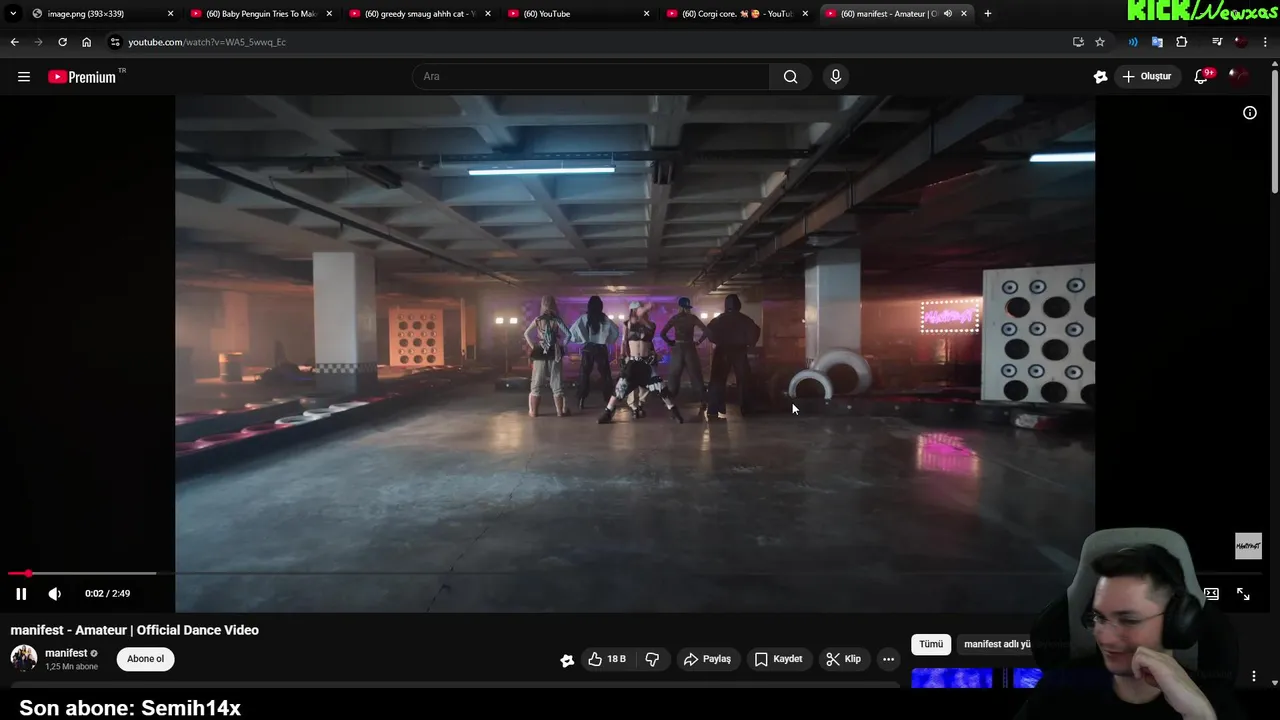Click the search magnifier button

790,77
